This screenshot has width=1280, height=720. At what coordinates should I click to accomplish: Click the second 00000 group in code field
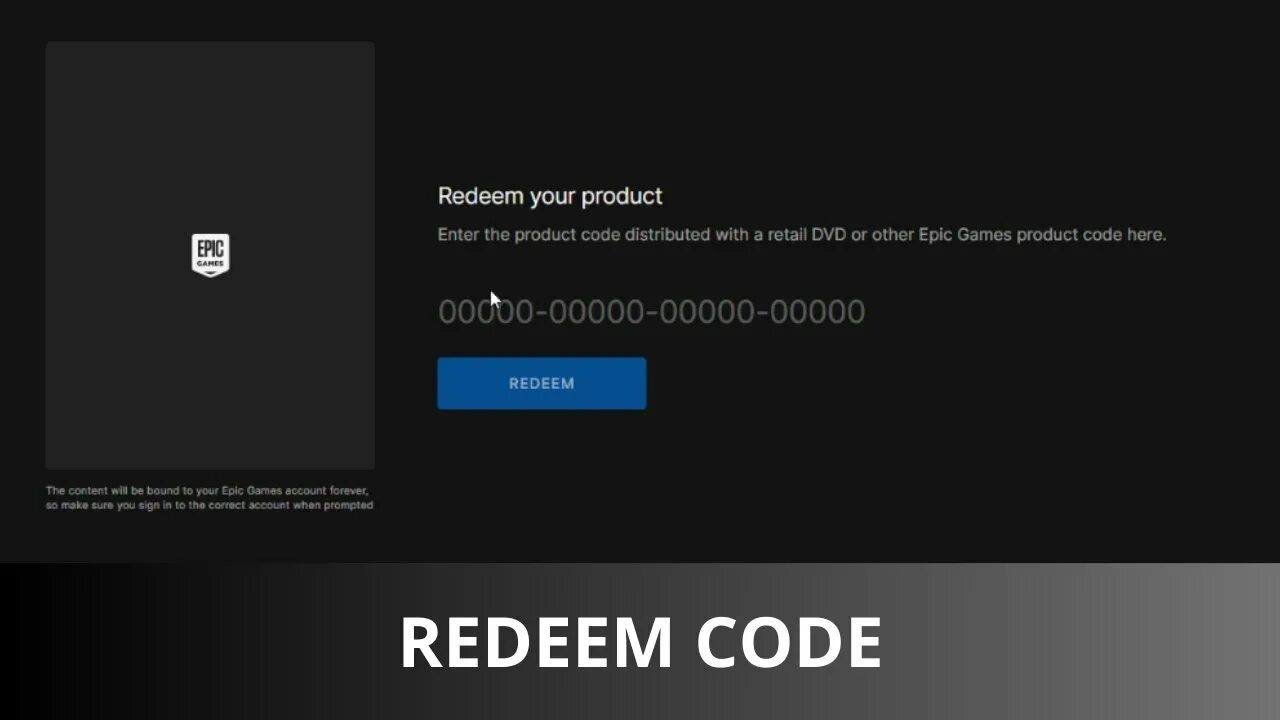[x=596, y=312]
